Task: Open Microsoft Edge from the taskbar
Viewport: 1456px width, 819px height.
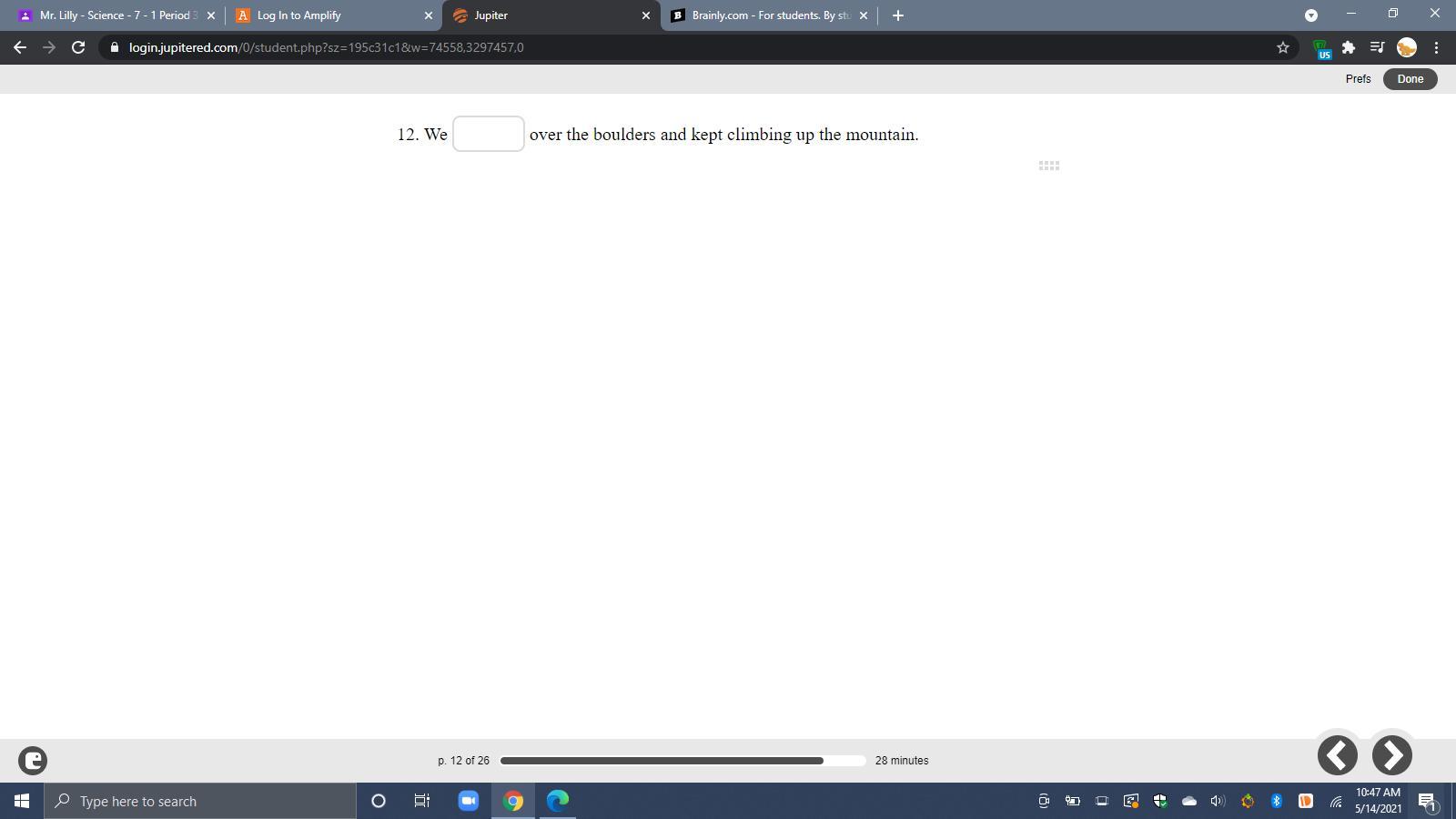Action: [558, 801]
